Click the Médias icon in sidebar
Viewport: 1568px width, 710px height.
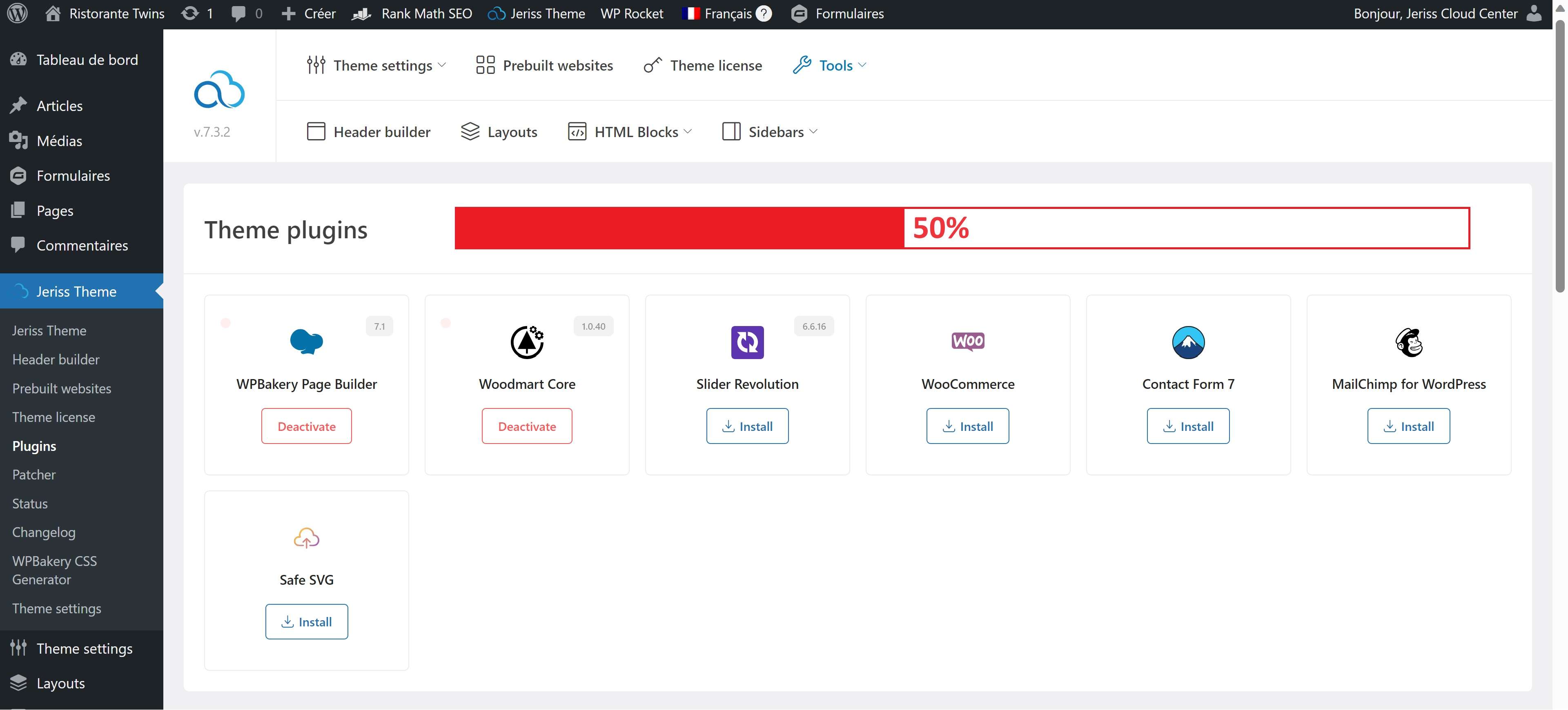18,140
